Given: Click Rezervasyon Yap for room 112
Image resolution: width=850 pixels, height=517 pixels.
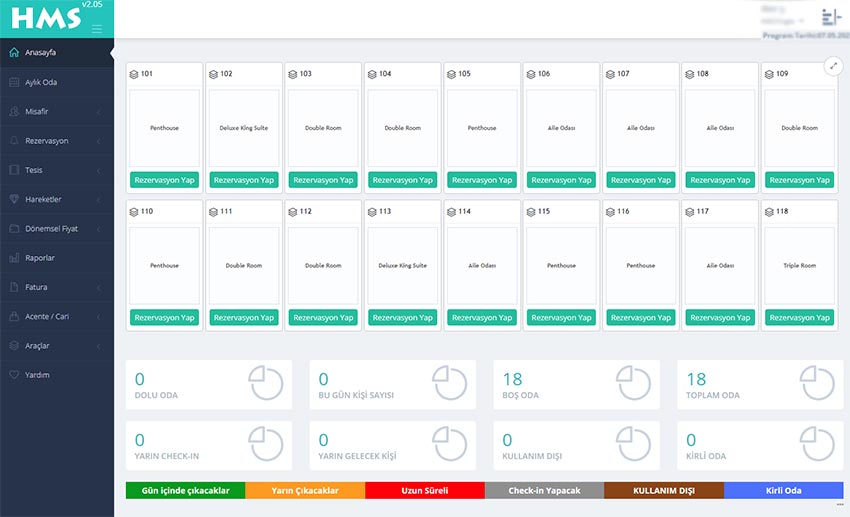Looking at the screenshot, I should pos(323,318).
